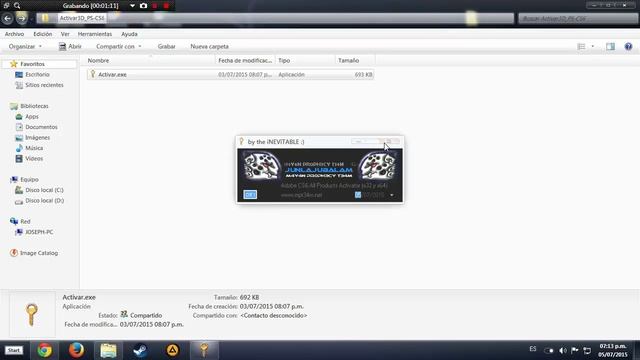Toggle the checkbox in the INEVITABLE dialog

[358, 195]
